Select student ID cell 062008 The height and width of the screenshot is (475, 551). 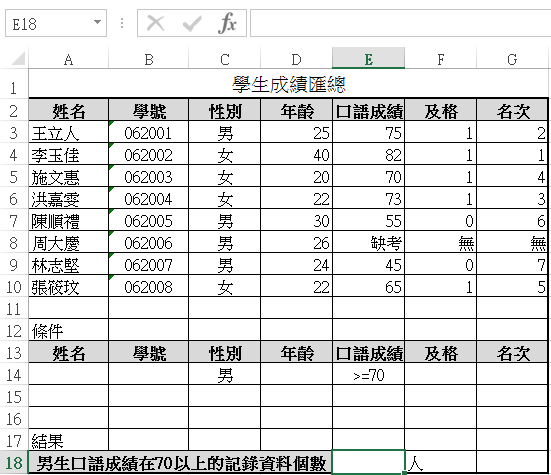click(x=149, y=286)
